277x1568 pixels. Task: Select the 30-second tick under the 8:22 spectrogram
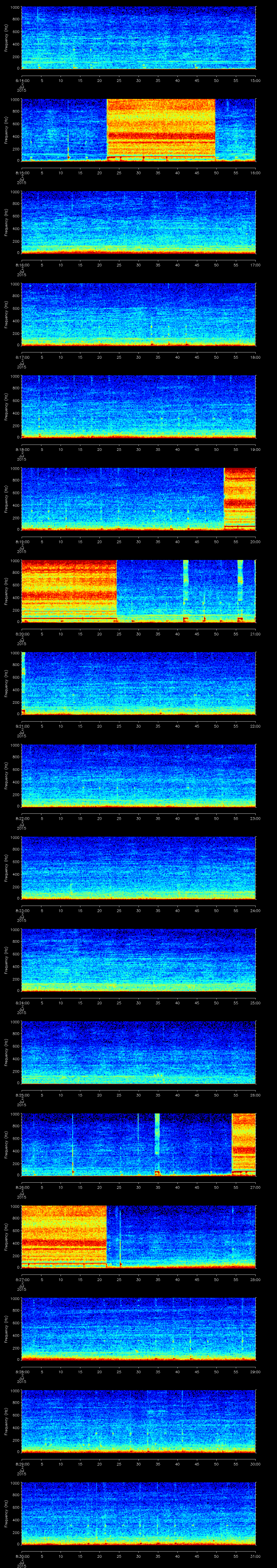(x=138, y=818)
